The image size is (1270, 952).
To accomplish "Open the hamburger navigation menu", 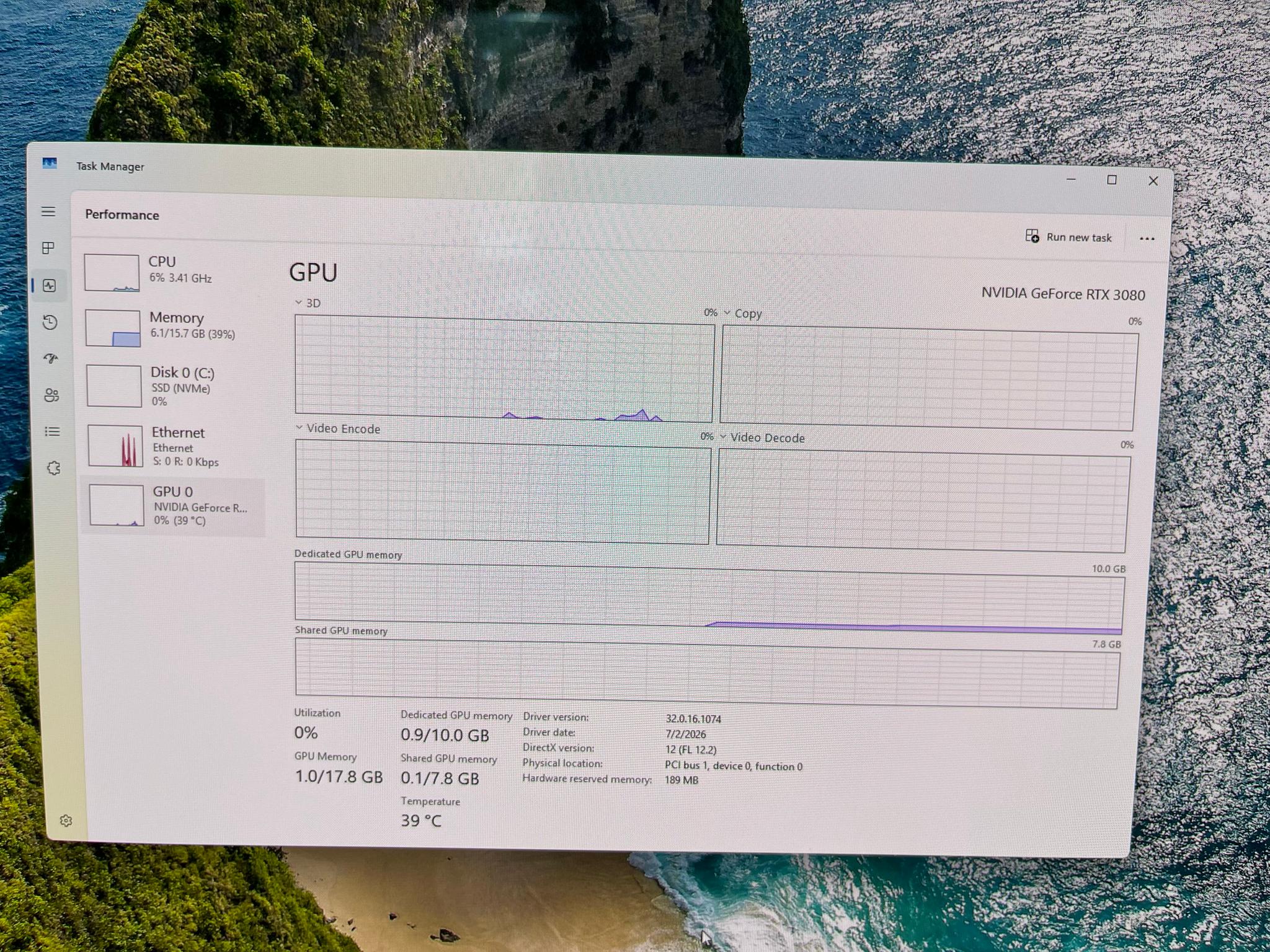I will tap(48, 212).
